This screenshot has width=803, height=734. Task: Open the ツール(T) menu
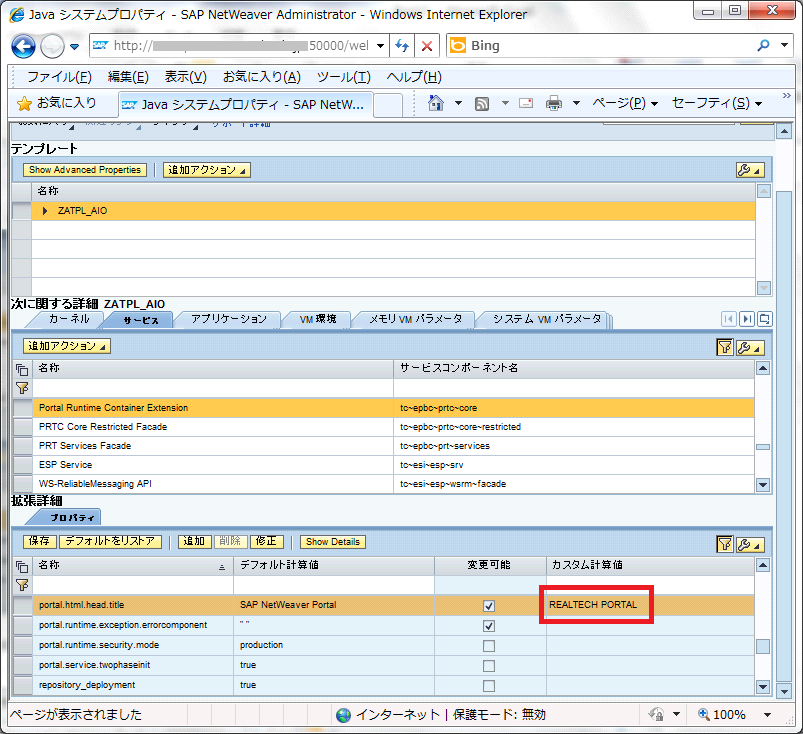coord(344,77)
